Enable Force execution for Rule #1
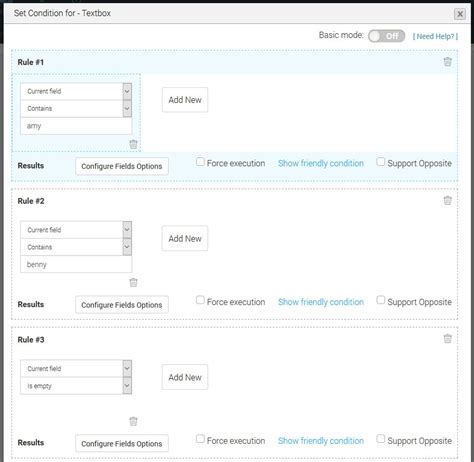 coord(200,162)
